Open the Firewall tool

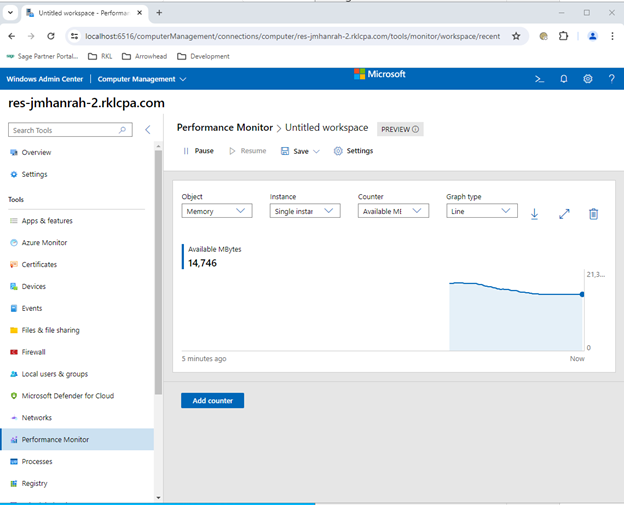pos(33,352)
